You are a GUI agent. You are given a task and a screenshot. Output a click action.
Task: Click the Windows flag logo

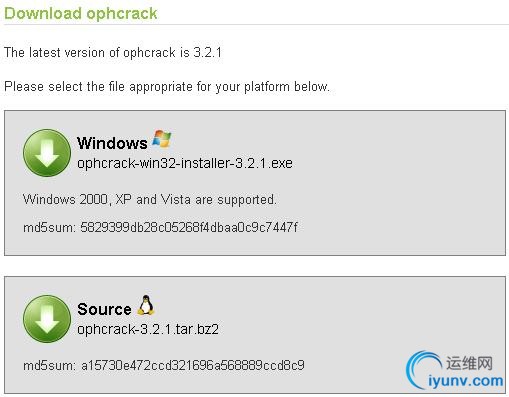pyautogui.click(x=162, y=139)
